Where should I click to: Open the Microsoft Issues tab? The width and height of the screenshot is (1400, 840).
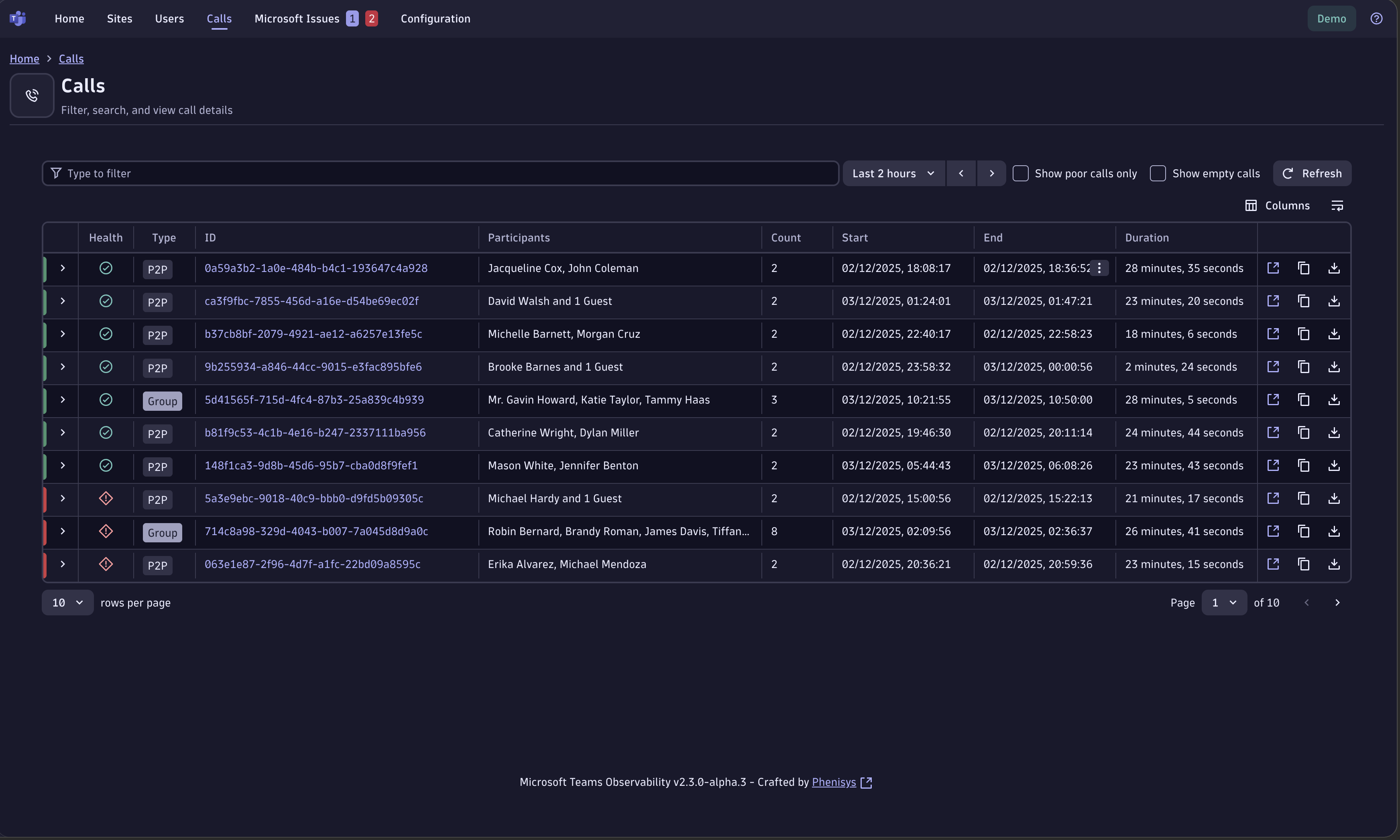click(x=296, y=18)
